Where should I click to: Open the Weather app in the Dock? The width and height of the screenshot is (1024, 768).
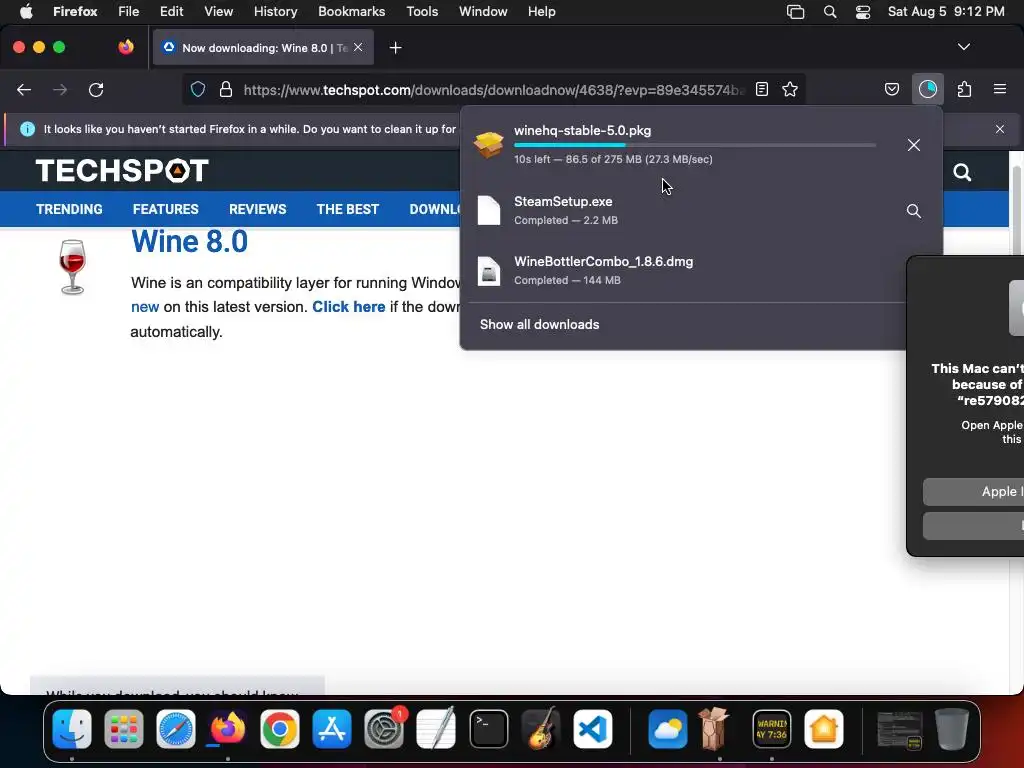(x=667, y=728)
